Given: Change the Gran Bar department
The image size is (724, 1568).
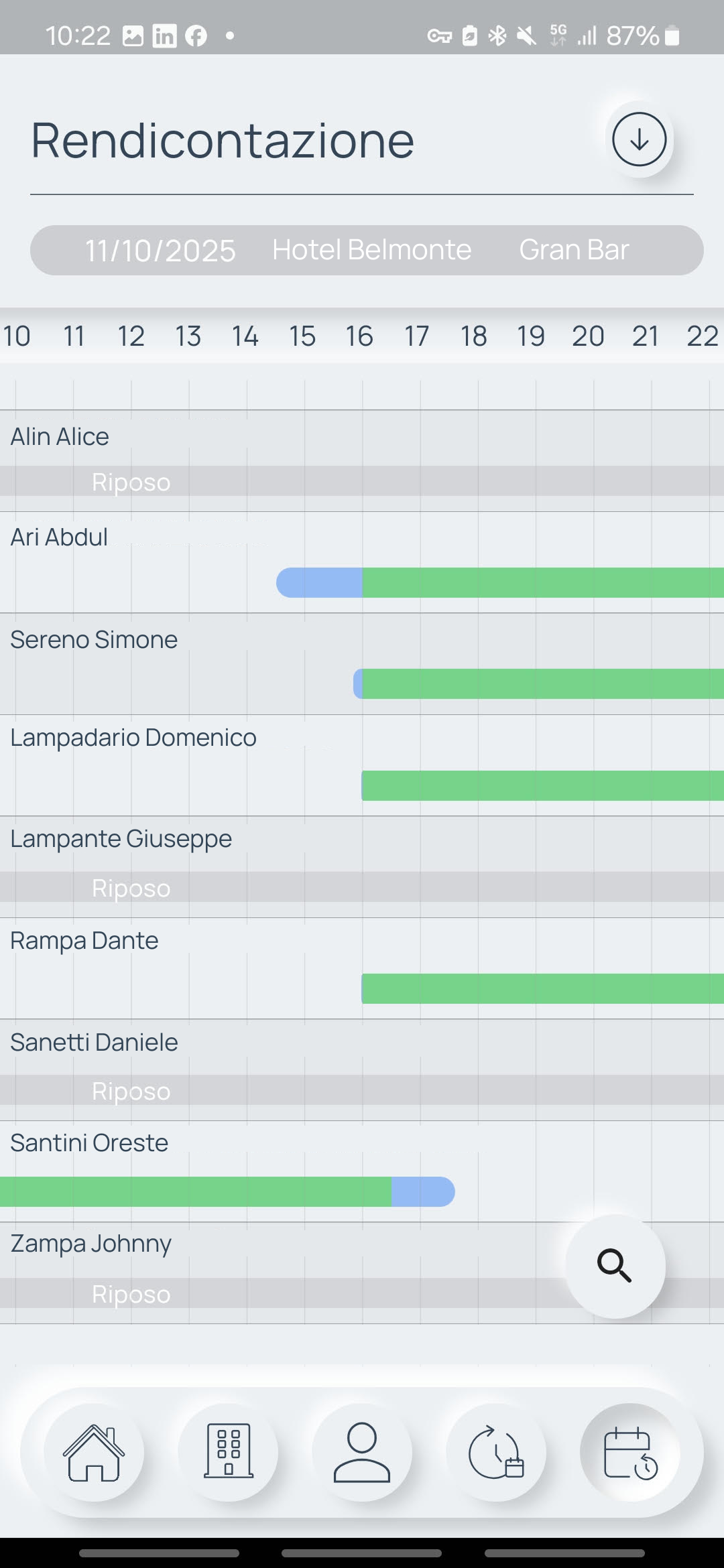Looking at the screenshot, I should coord(574,250).
